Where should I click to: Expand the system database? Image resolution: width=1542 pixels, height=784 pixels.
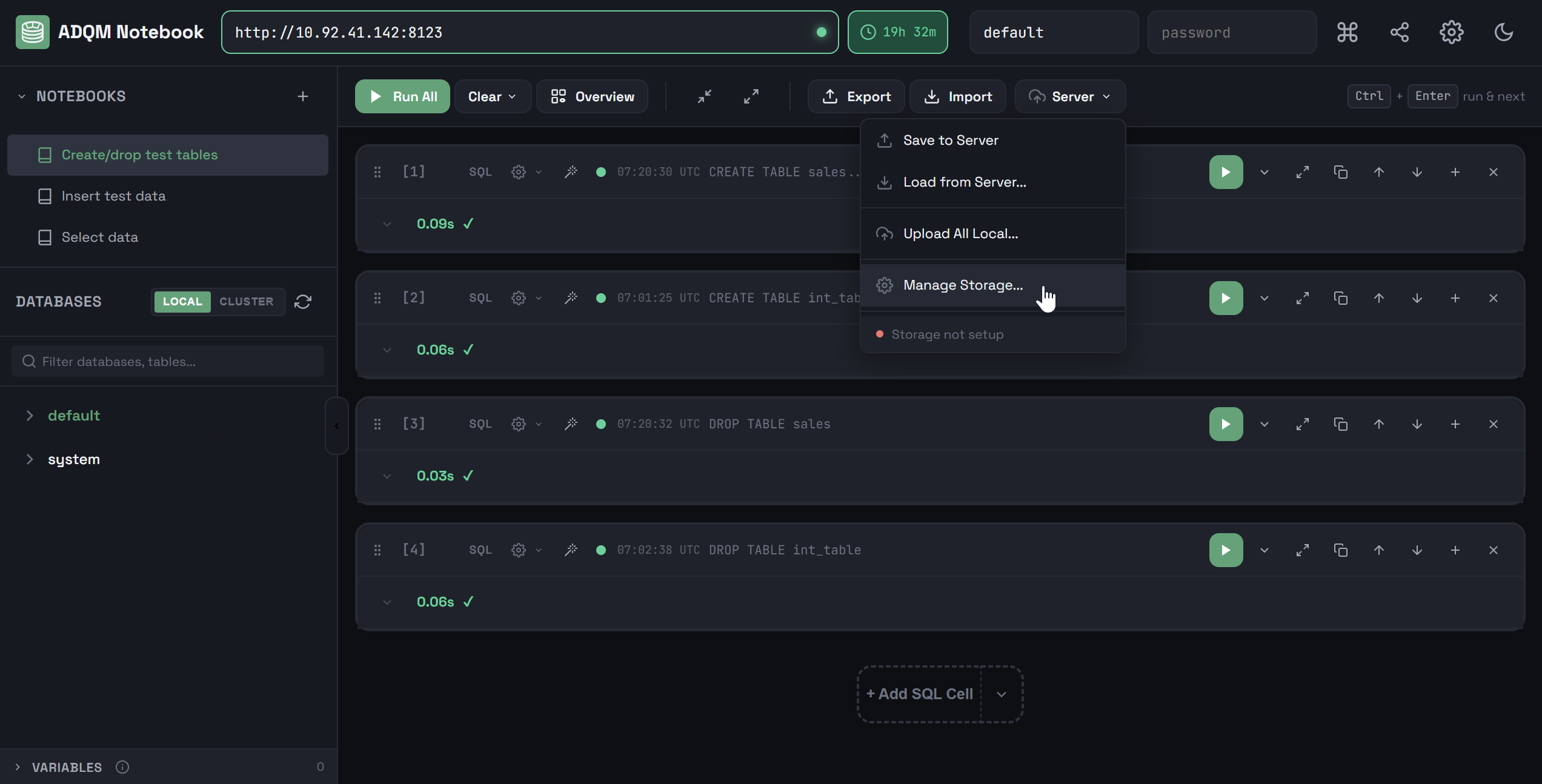pos(29,459)
